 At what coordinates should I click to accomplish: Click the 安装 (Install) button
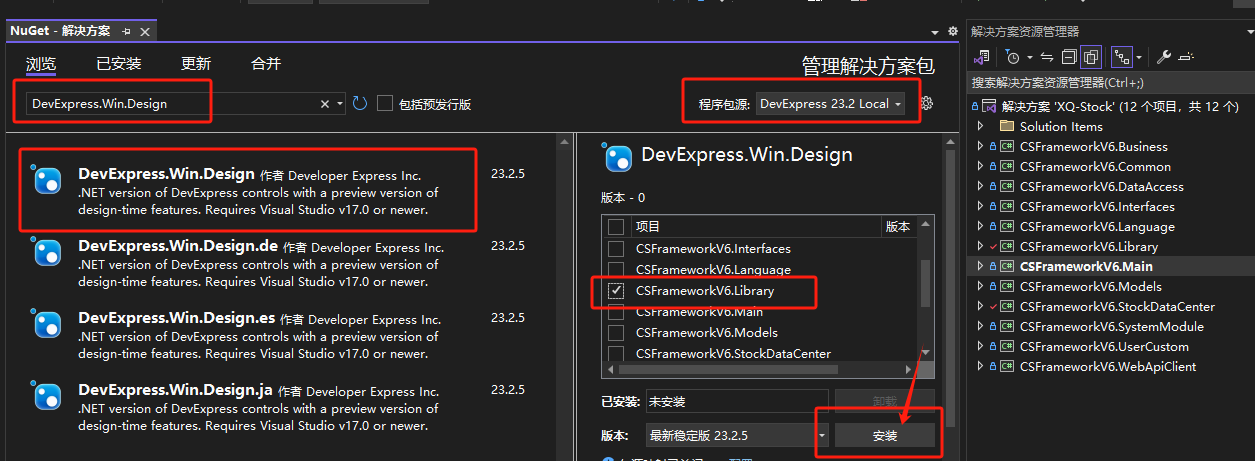[x=885, y=435]
